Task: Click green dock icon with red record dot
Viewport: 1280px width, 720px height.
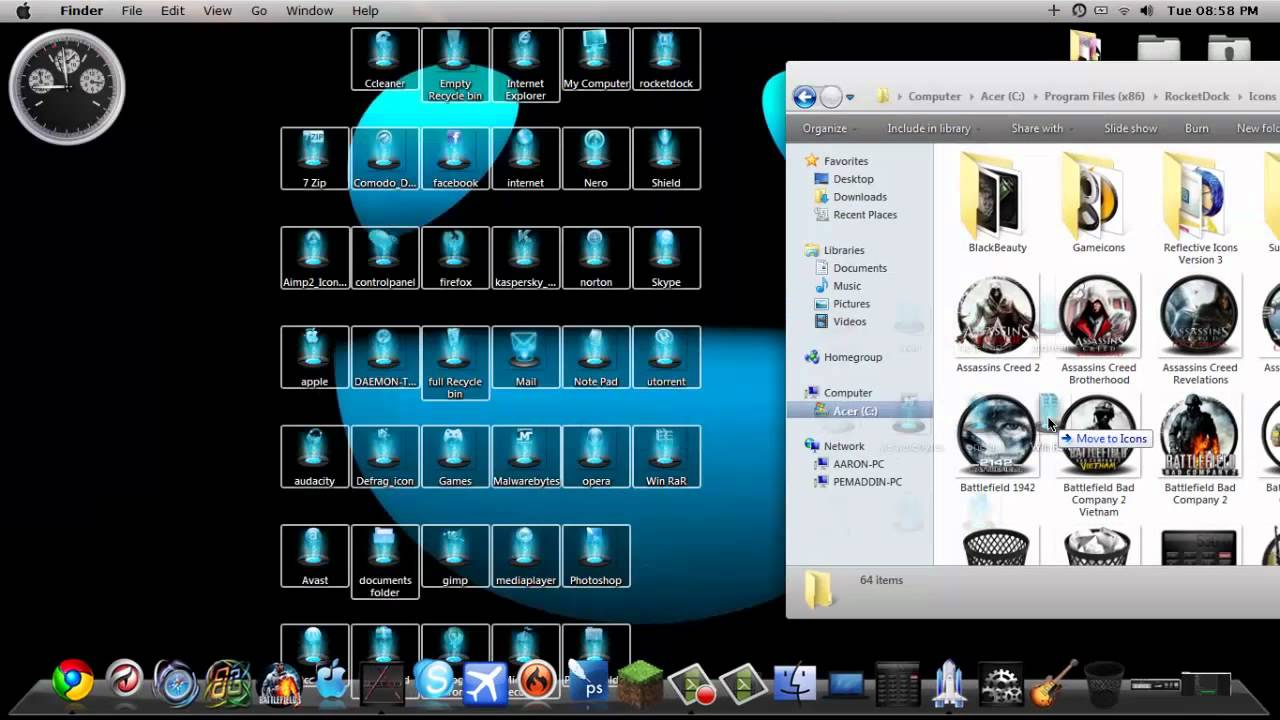Action: [692, 684]
